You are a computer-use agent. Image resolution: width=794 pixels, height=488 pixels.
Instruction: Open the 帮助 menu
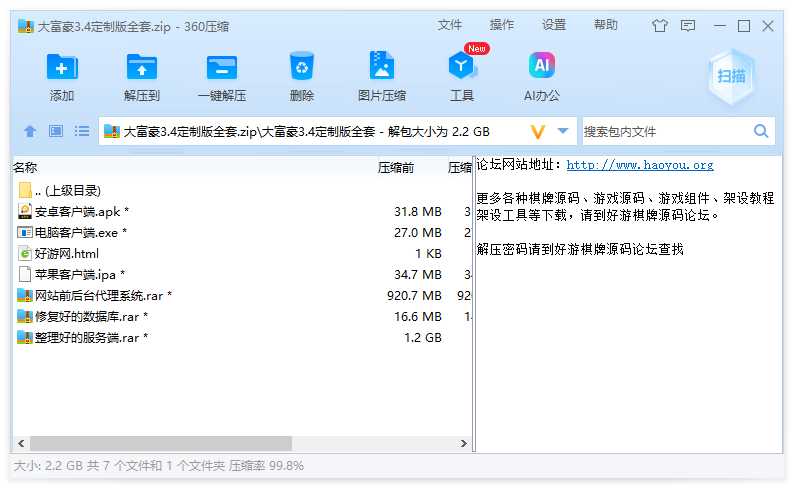[x=606, y=25]
